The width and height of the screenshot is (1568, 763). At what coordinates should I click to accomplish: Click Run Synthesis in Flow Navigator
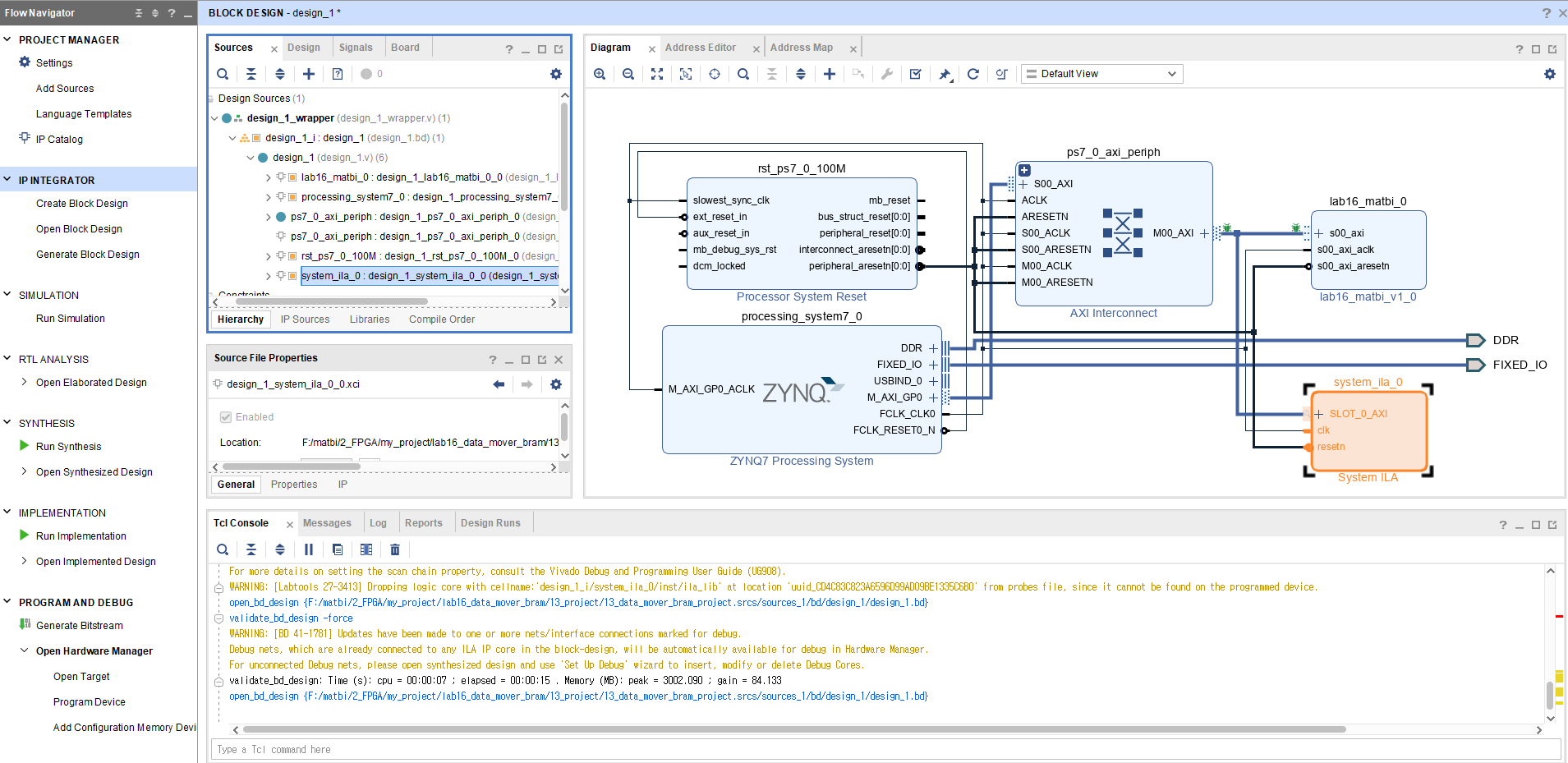68,447
